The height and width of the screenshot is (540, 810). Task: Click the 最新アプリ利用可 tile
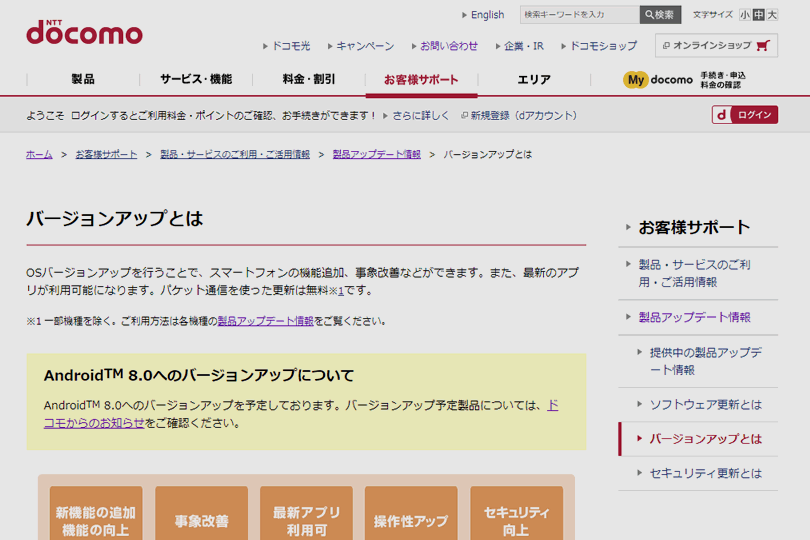(x=306, y=513)
